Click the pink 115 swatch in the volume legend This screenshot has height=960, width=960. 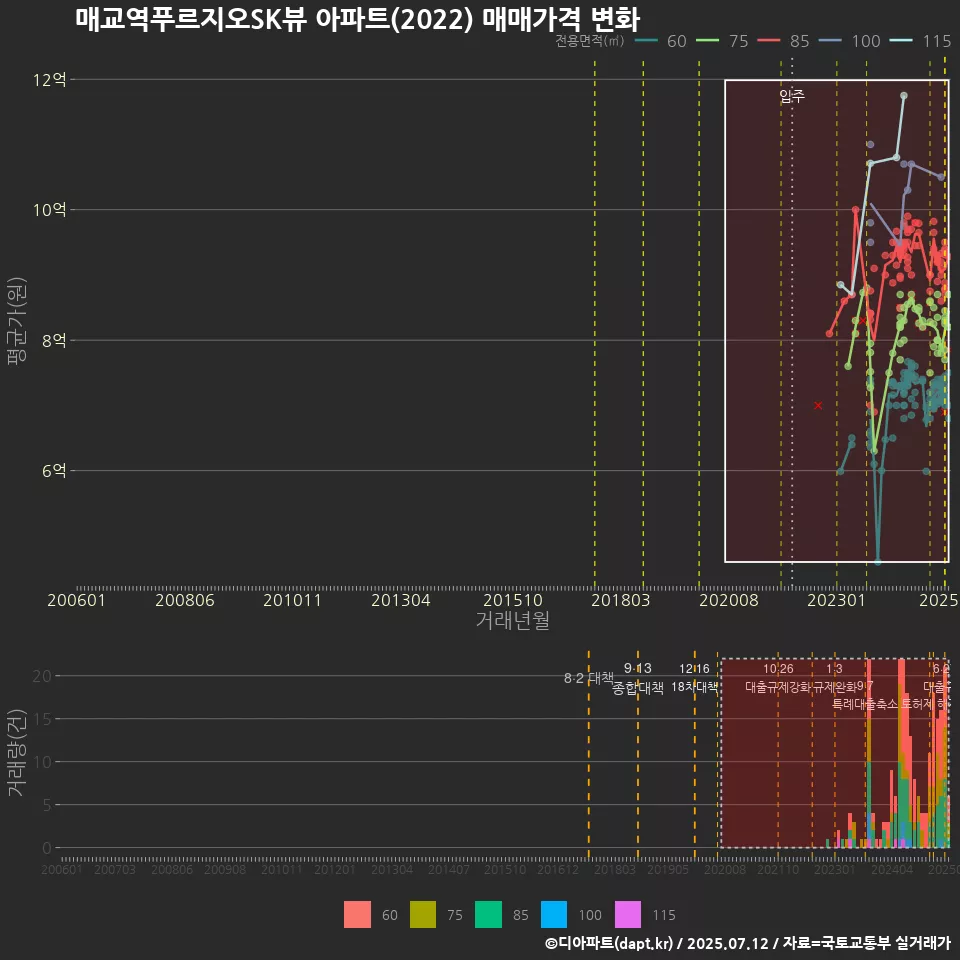point(628,915)
